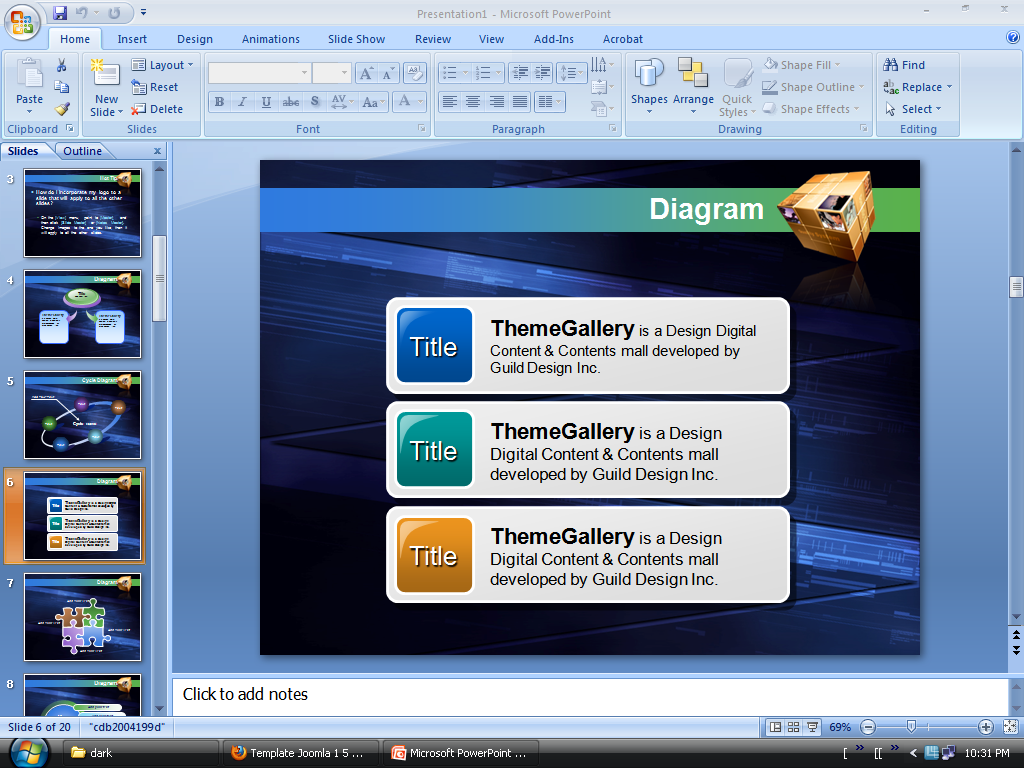1024x768 pixels.
Task: Open PowerPoint Help question mark
Action: pyautogui.click(x=1013, y=38)
